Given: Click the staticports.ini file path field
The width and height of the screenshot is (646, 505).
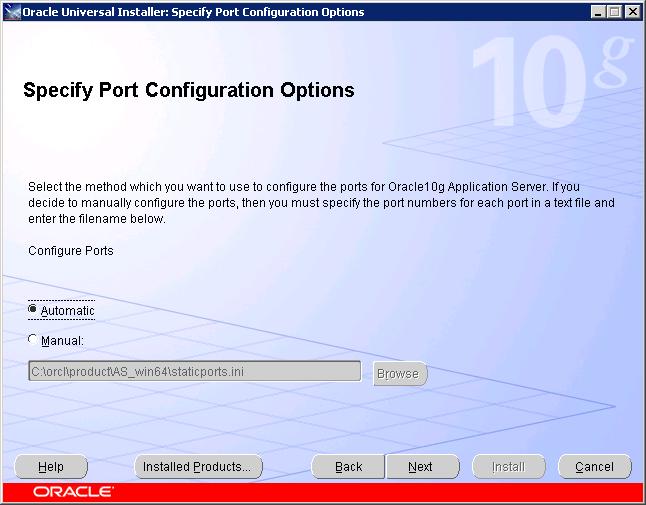Looking at the screenshot, I should click(194, 372).
